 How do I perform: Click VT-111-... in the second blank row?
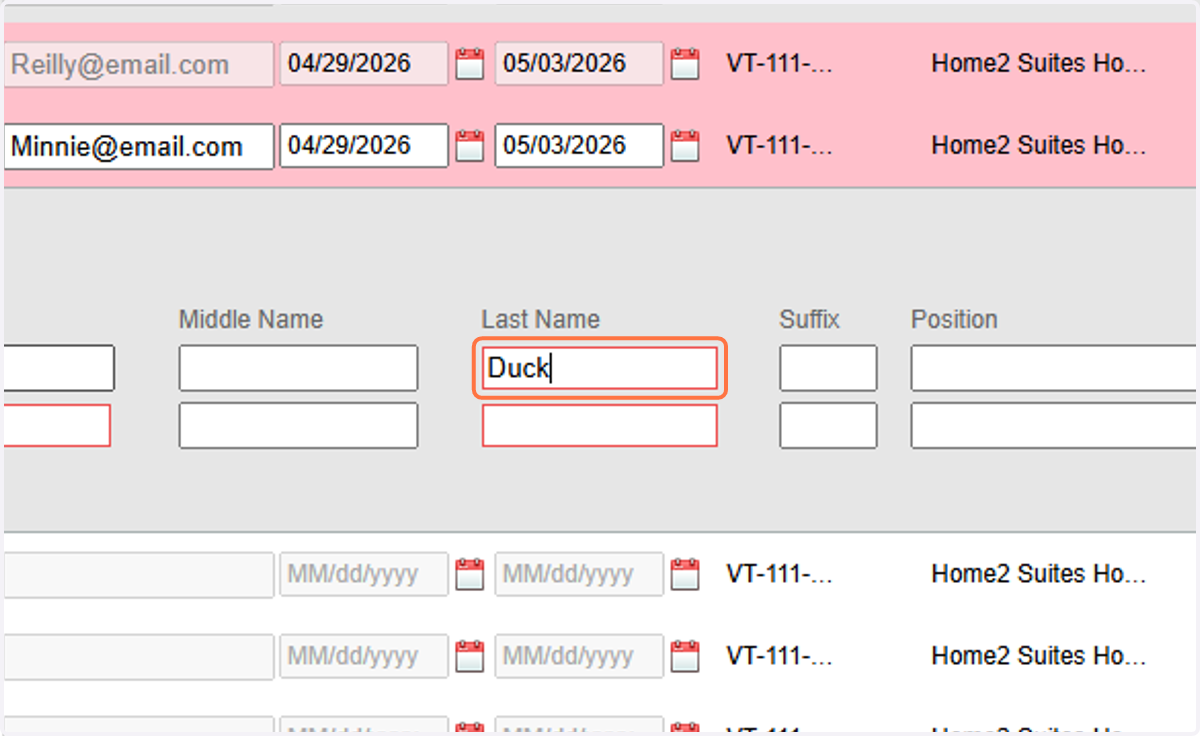779,656
